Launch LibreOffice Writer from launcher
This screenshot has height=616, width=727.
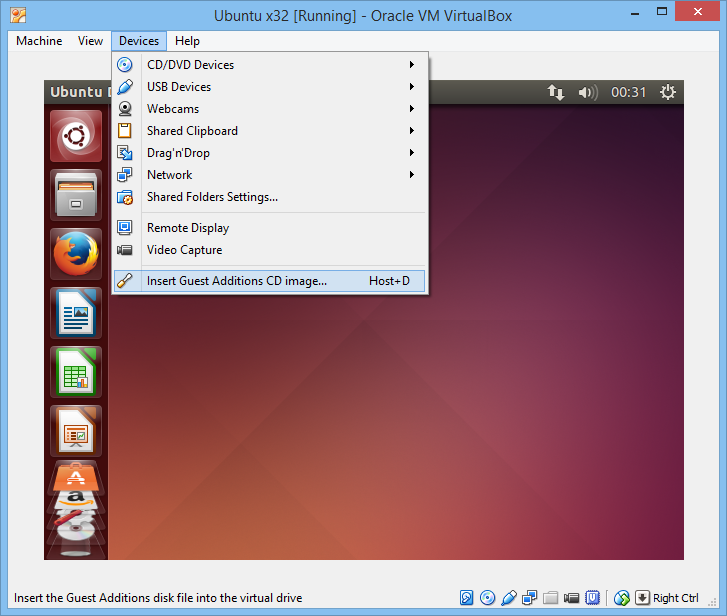[x=76, y=313]
